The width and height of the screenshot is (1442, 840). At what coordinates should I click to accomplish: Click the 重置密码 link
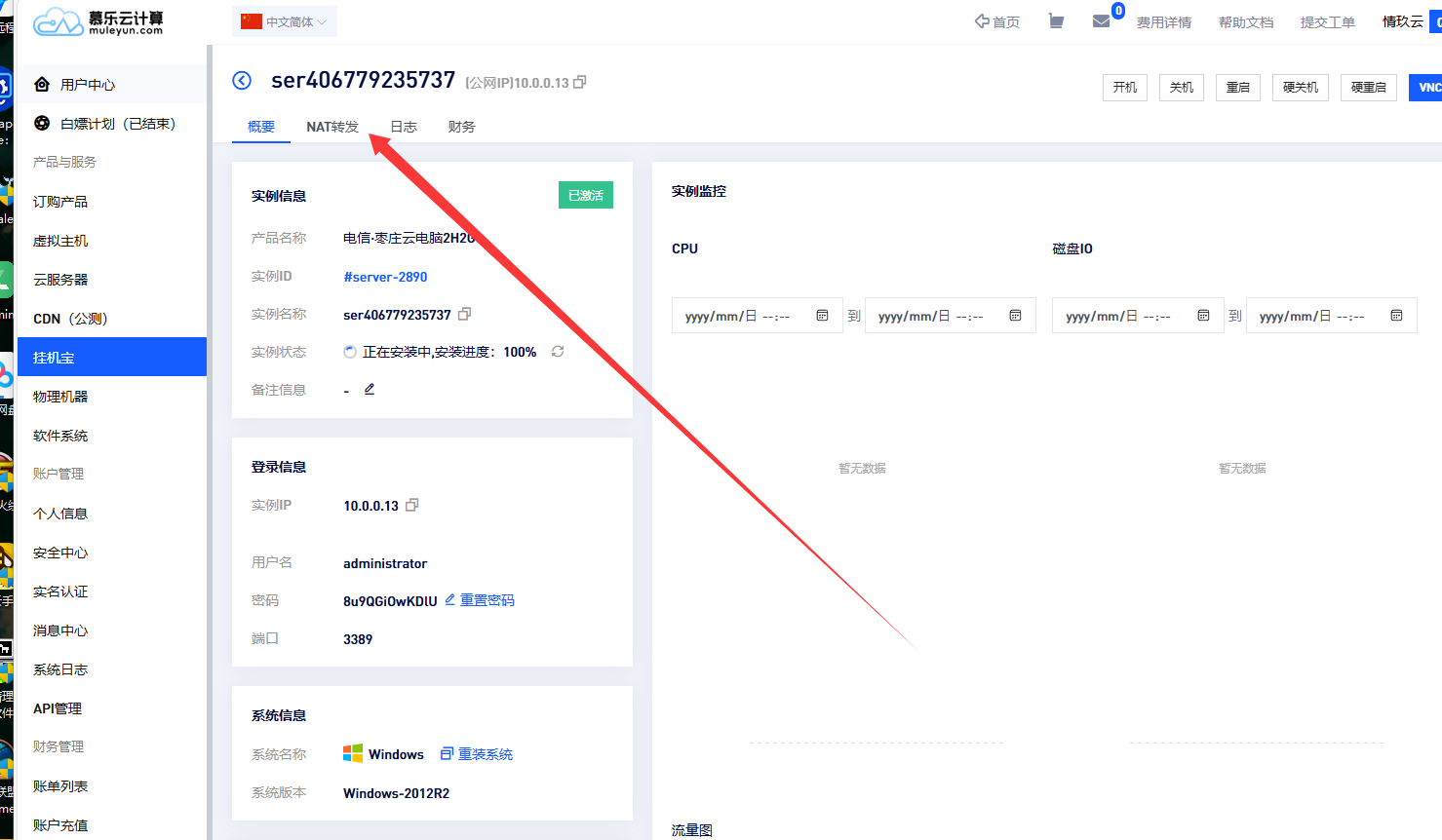click(487, 600)
